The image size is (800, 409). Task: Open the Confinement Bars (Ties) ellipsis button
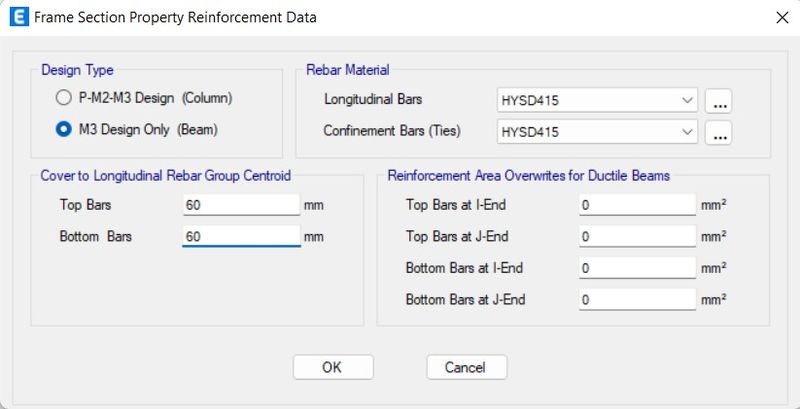(718, 133)
